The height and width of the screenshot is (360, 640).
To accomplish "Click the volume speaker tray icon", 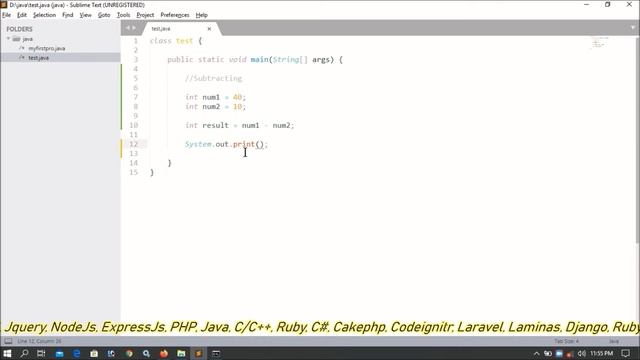I will [582, 353].
